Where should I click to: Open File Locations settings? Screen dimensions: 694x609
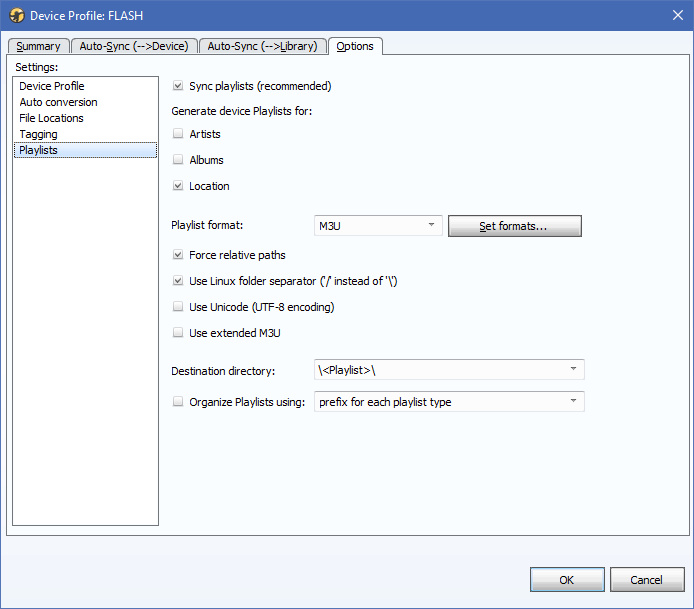click(51, 118)
